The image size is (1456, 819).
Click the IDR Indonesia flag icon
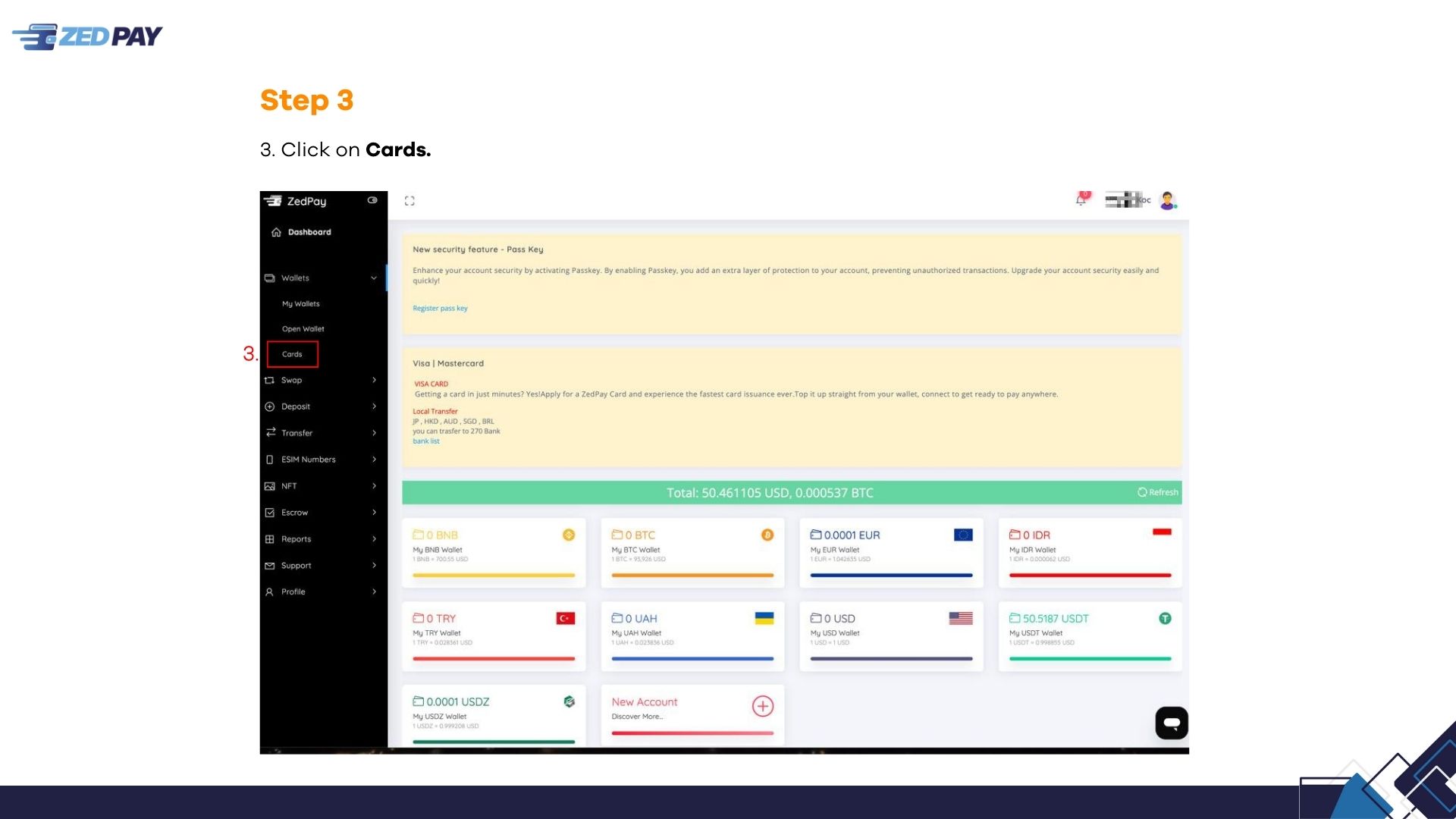pos(1162,532)
